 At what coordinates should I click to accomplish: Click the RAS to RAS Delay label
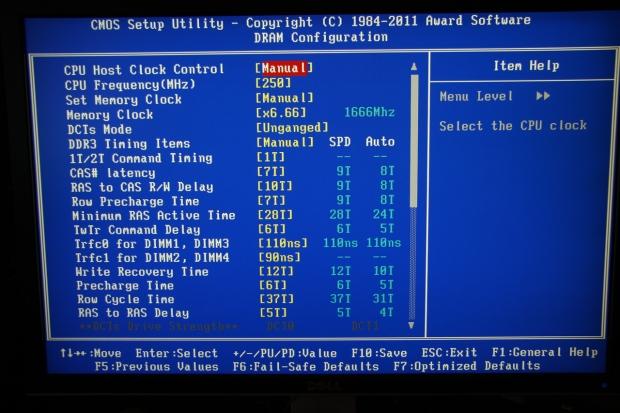(x=133, y=313)
